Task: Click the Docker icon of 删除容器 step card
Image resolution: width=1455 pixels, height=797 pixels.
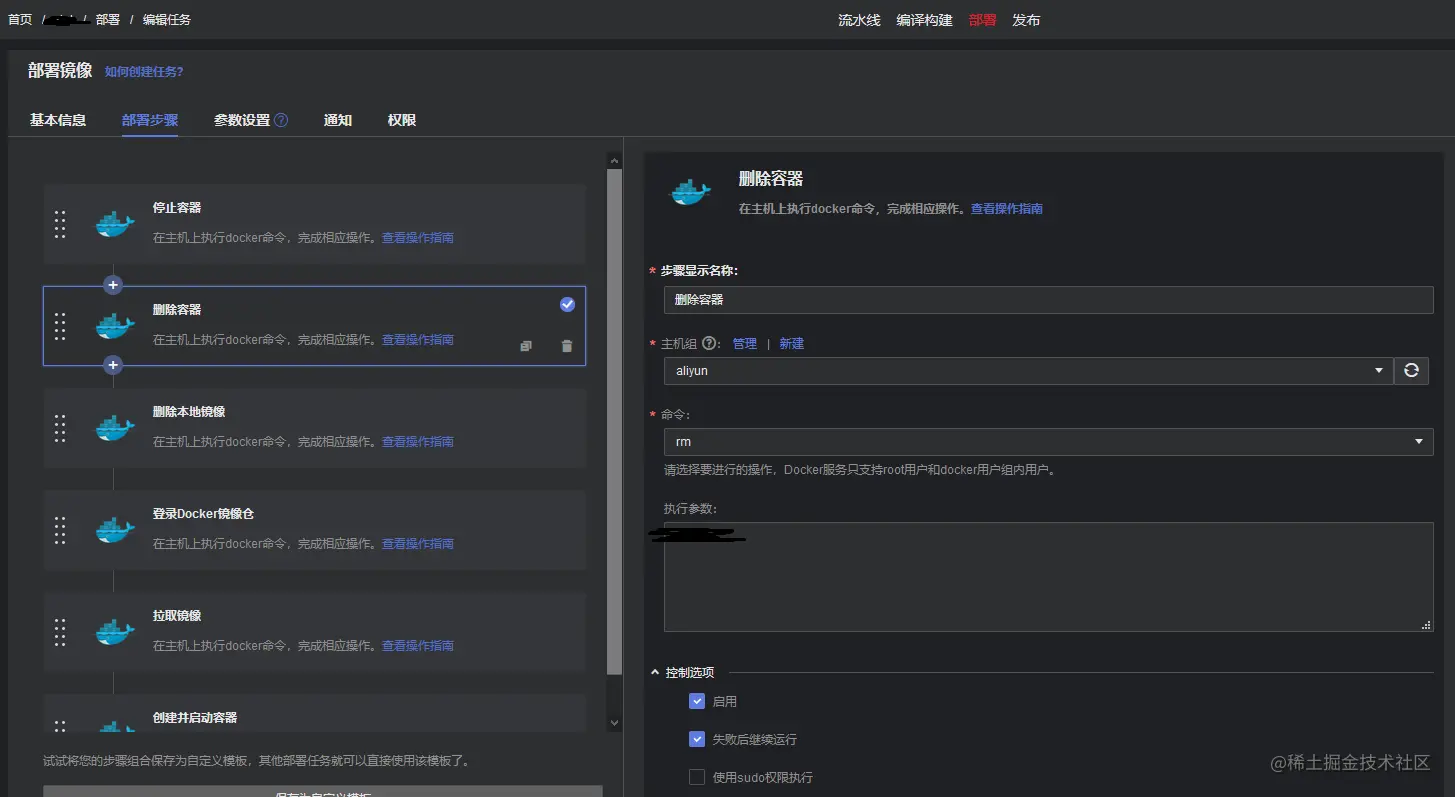Action: coord(115,326)
